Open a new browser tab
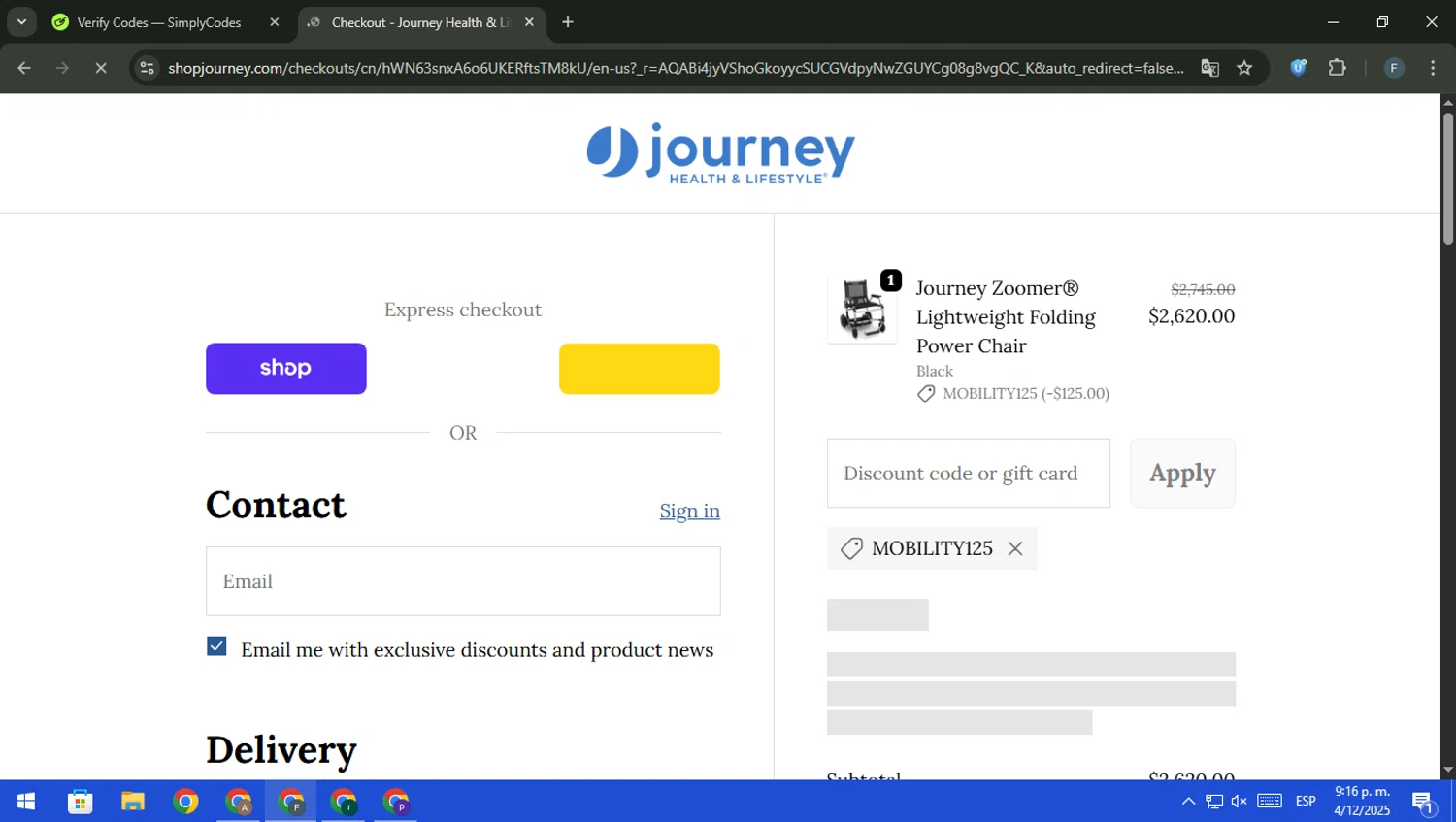This screenshot has height=822, width=1456. [x=568, y=22]
